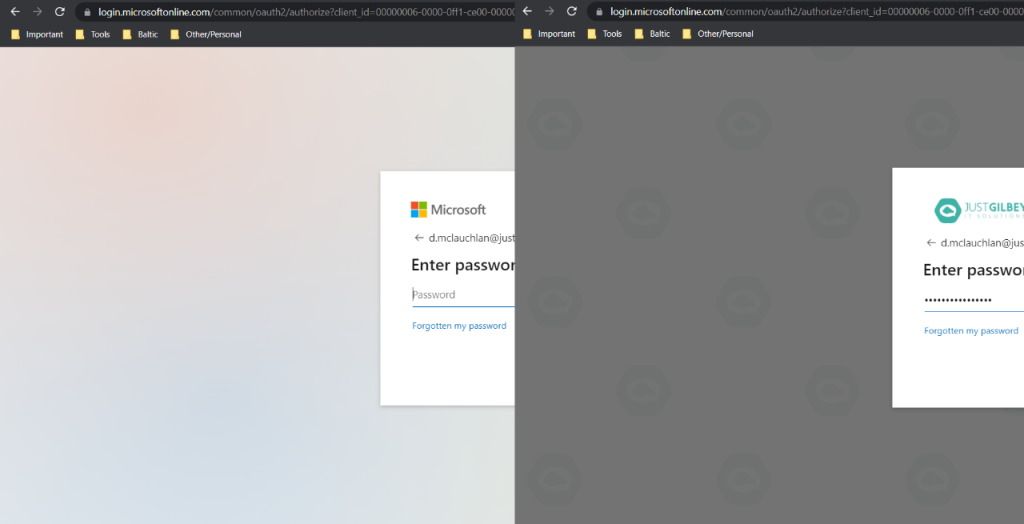
Task: Click the padlock icon in the right browser address bar
Action: coord(599,11)
